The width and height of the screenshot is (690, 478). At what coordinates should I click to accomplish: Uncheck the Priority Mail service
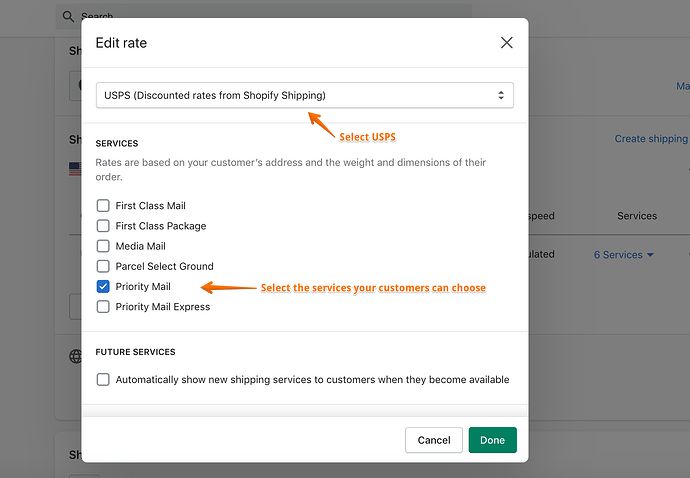pos(103,287)
